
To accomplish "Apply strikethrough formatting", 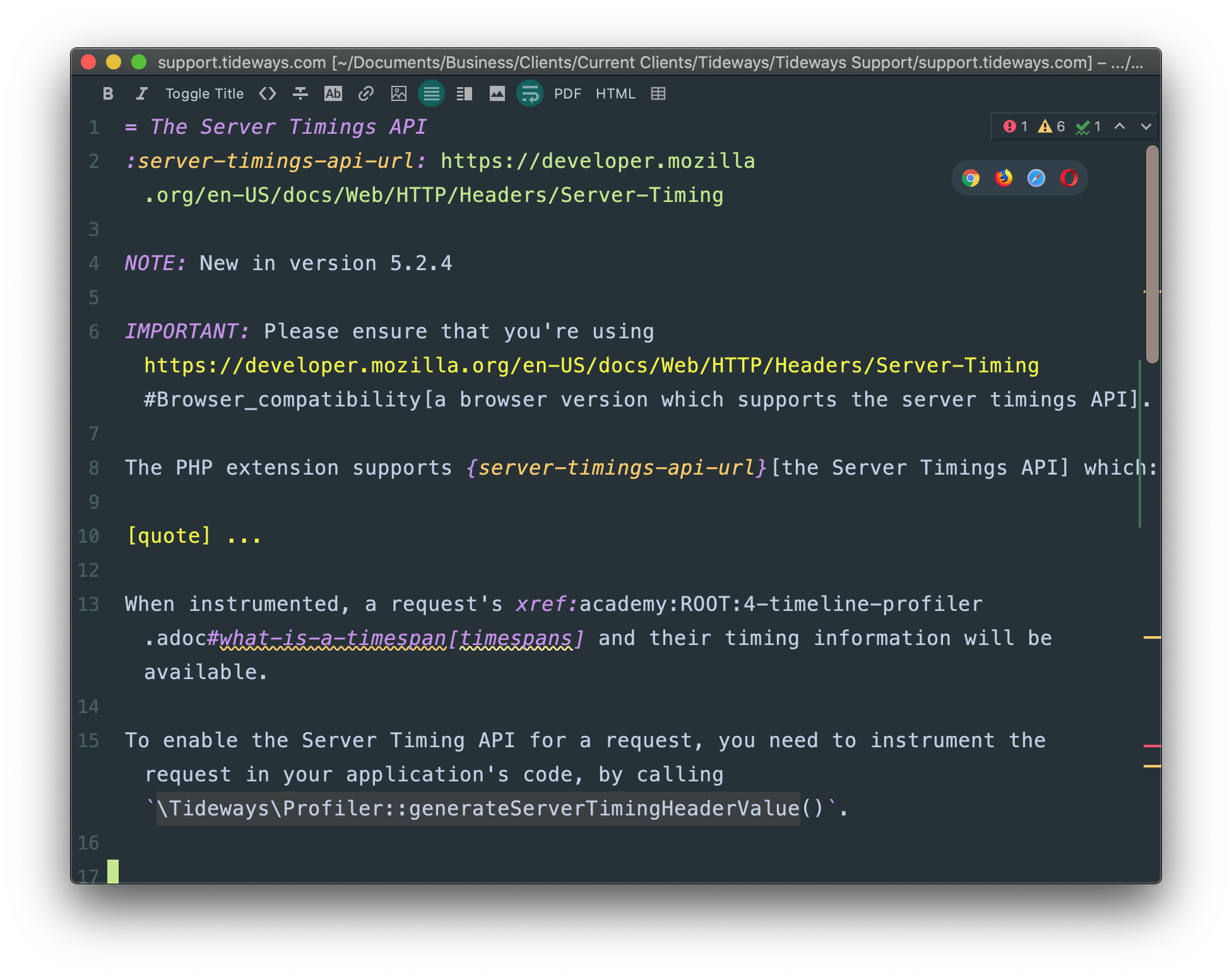I will click(x=300, y=93).
